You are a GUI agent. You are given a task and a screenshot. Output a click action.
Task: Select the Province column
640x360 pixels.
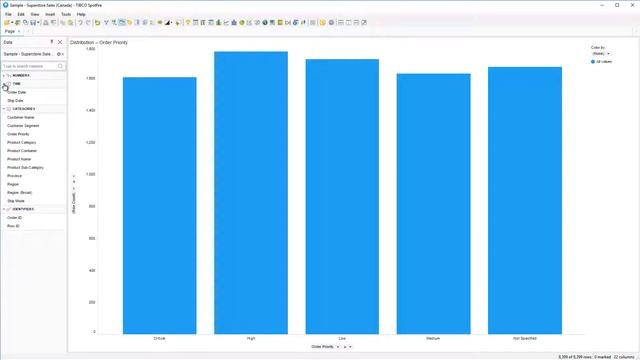(x=14, y=176)
